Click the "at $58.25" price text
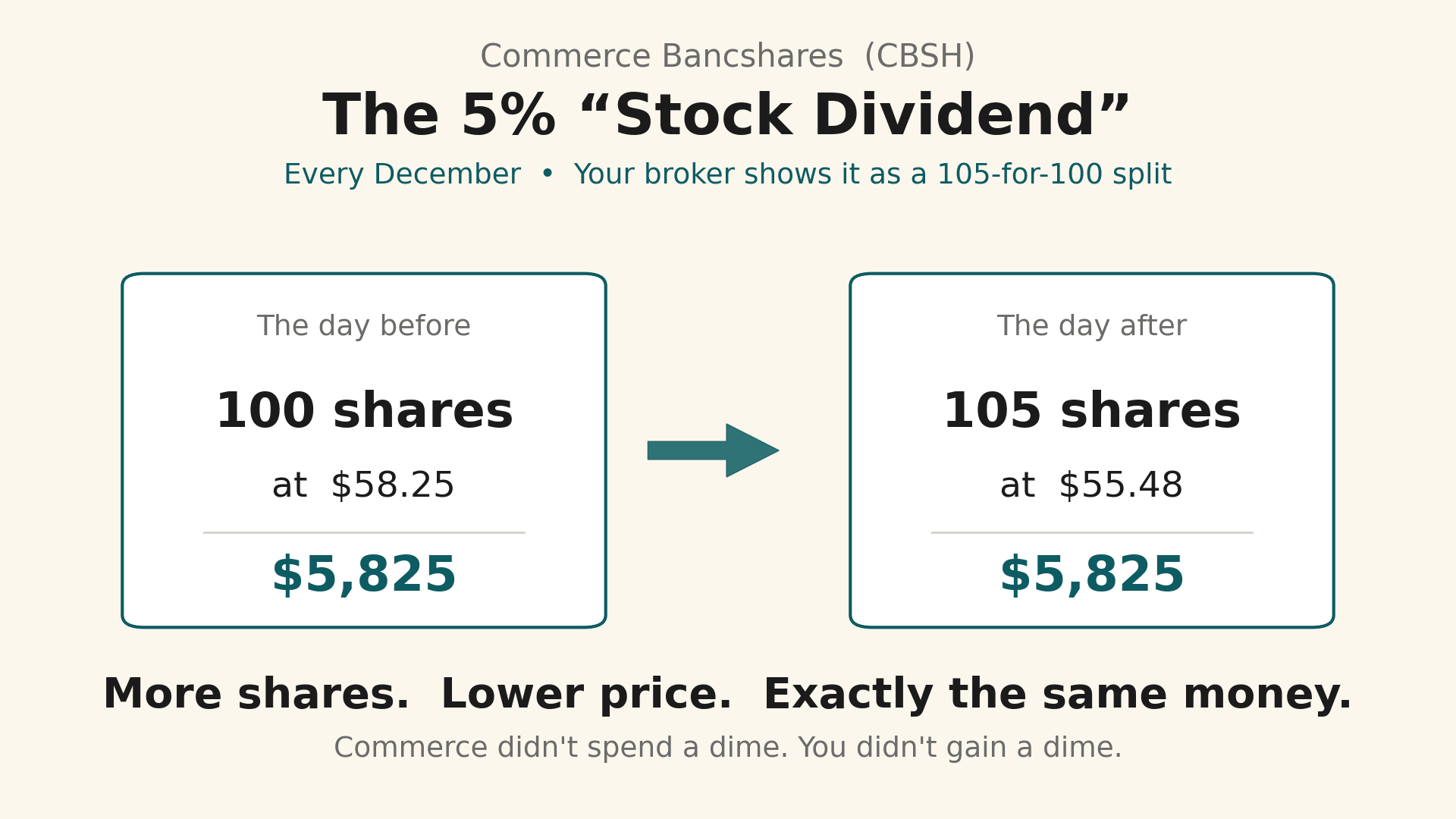The width and height of the screenshot is (1456, 819). point(364,485)
